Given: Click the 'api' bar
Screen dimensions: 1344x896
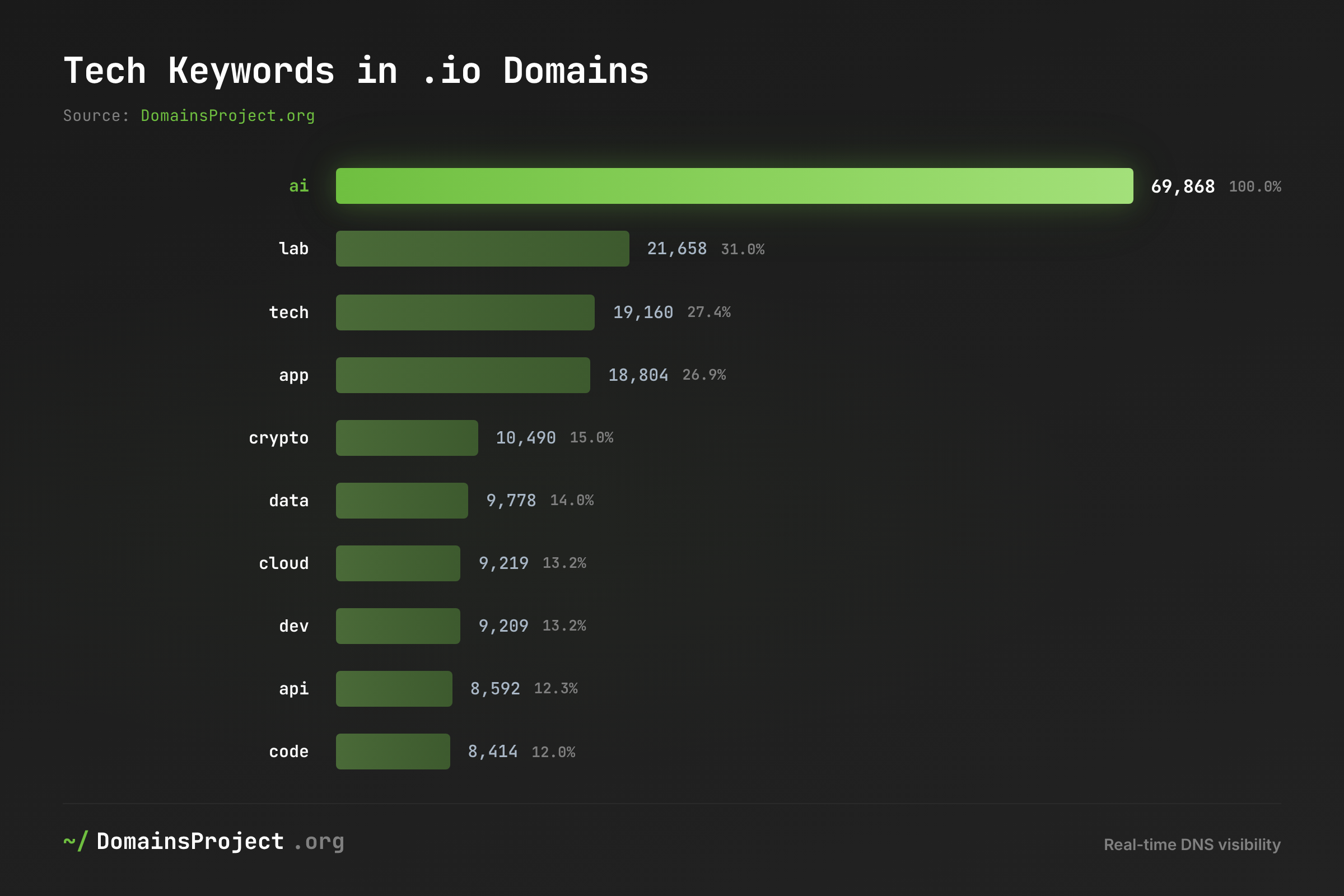Looking at the screenshot, I should coord(394,689).
